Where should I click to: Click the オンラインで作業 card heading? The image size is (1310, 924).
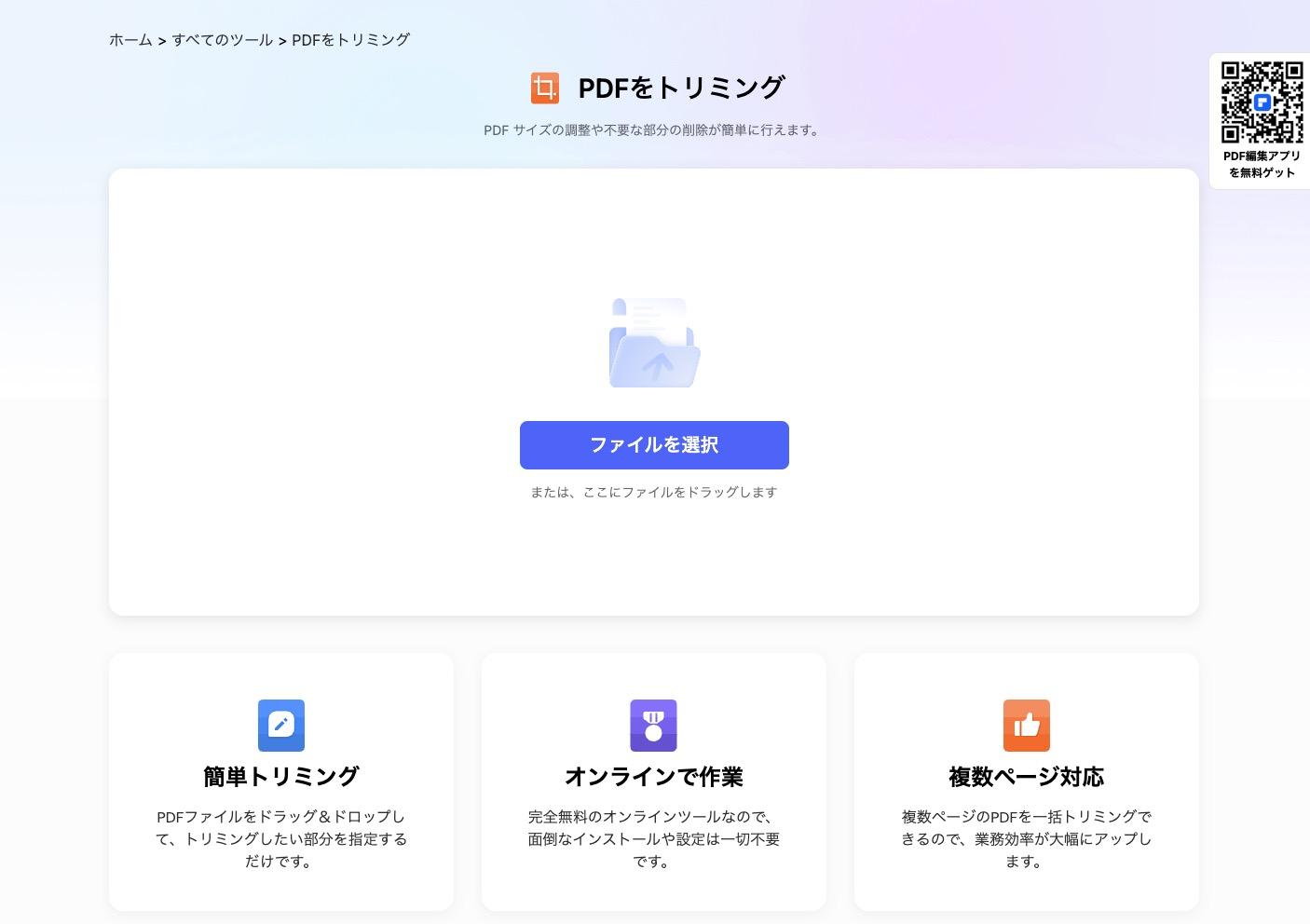click(653, 776)
